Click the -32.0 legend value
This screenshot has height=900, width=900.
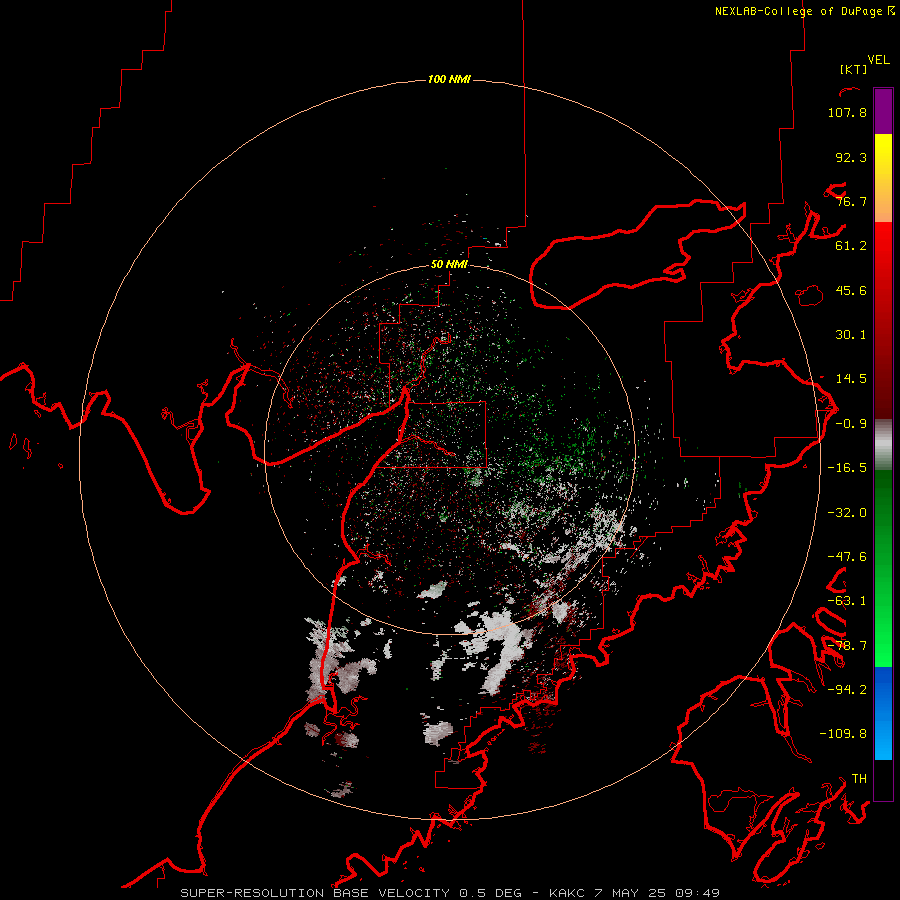(x=847, y=513)
